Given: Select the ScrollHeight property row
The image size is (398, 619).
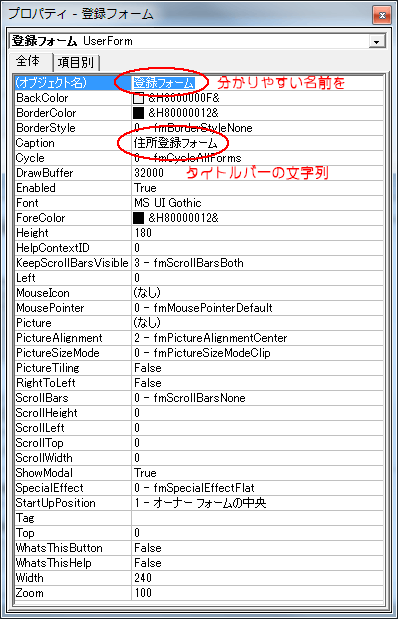Looking at the screenshot, I should [199, 413].
